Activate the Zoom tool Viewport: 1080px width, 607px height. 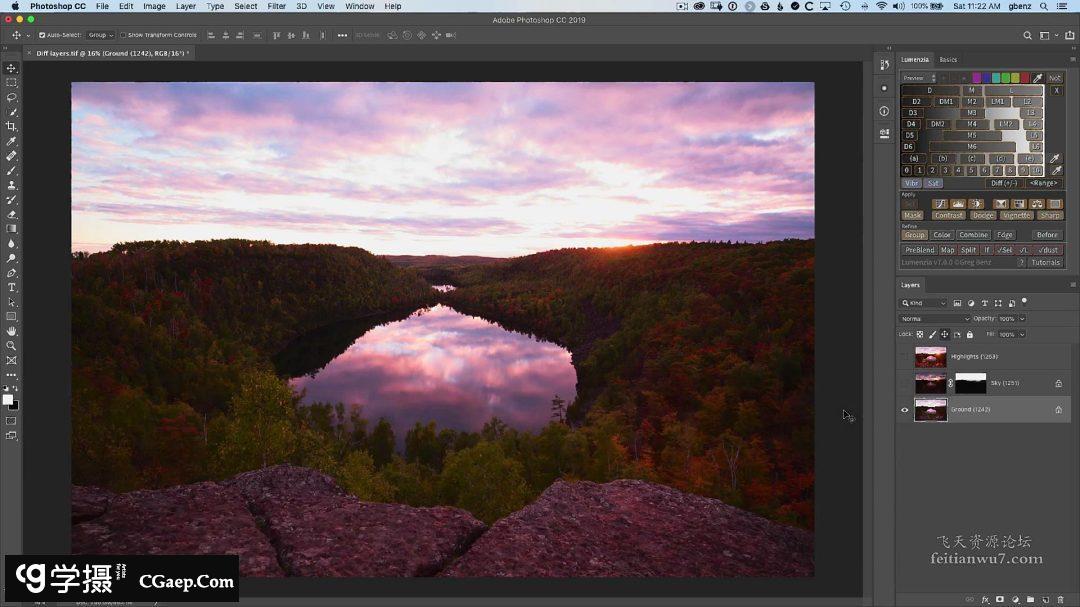pos(12,345)
